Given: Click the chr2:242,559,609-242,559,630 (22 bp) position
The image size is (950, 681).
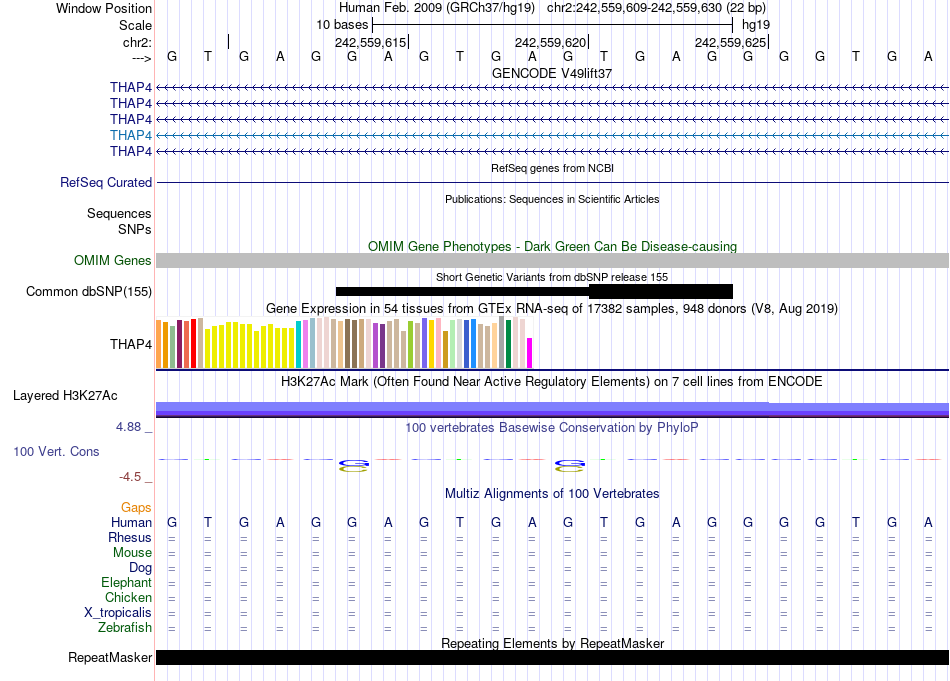Looking at the screenshot, I should 656,8.
